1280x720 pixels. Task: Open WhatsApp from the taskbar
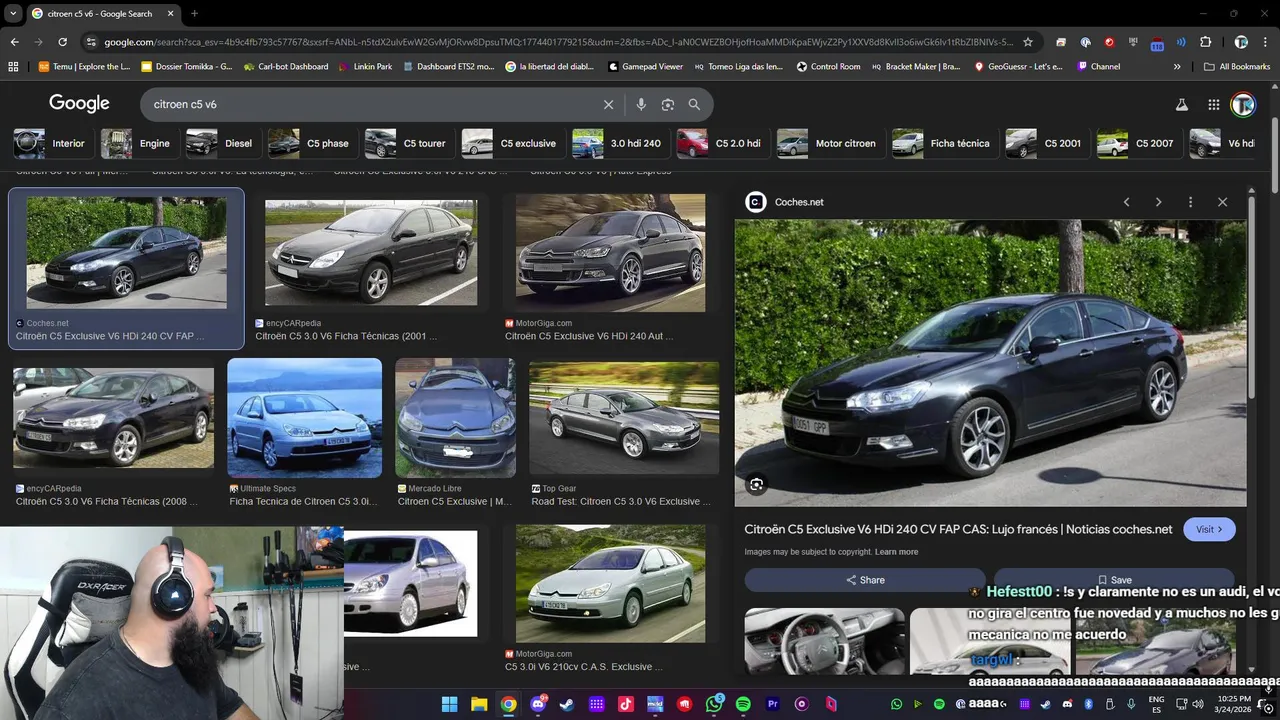(714, 704)
